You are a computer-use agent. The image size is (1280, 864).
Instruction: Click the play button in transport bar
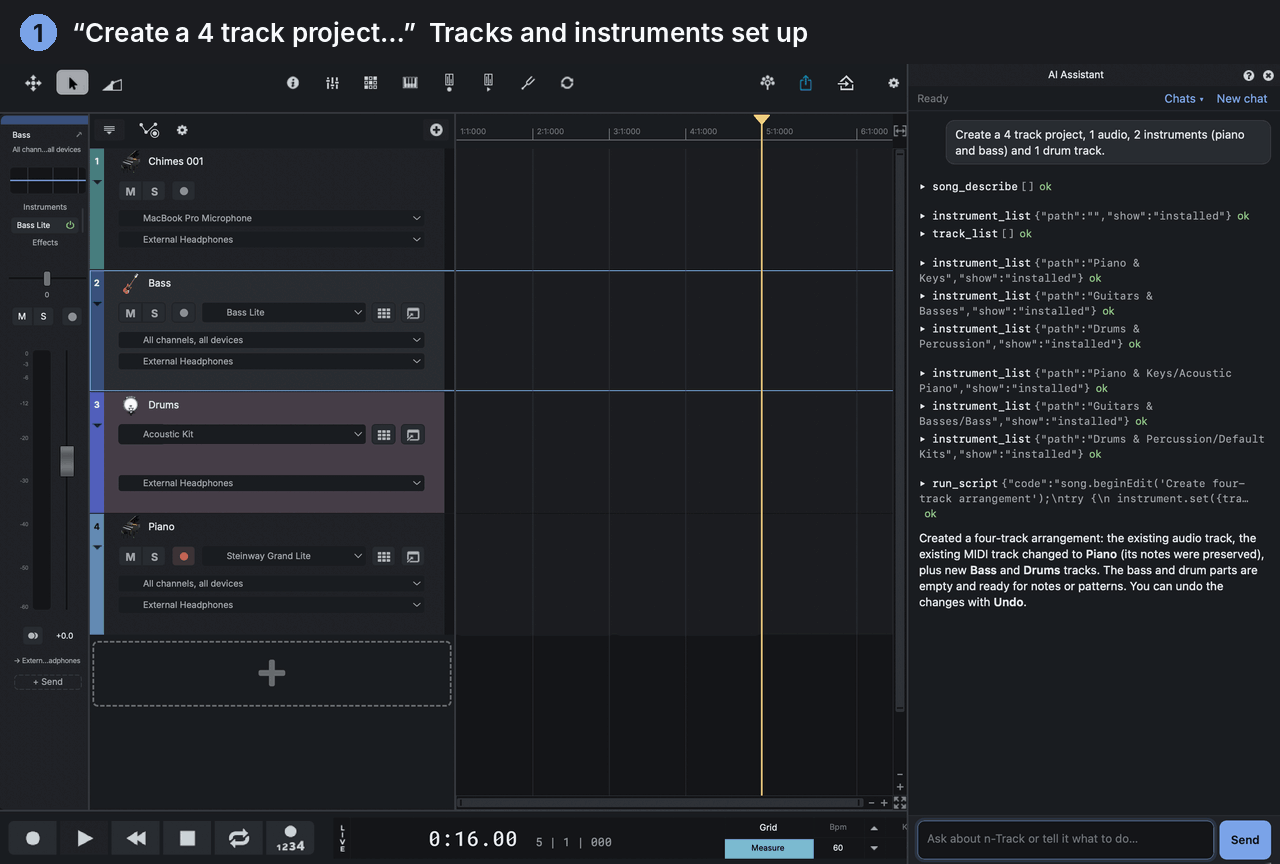coord(85,838)
